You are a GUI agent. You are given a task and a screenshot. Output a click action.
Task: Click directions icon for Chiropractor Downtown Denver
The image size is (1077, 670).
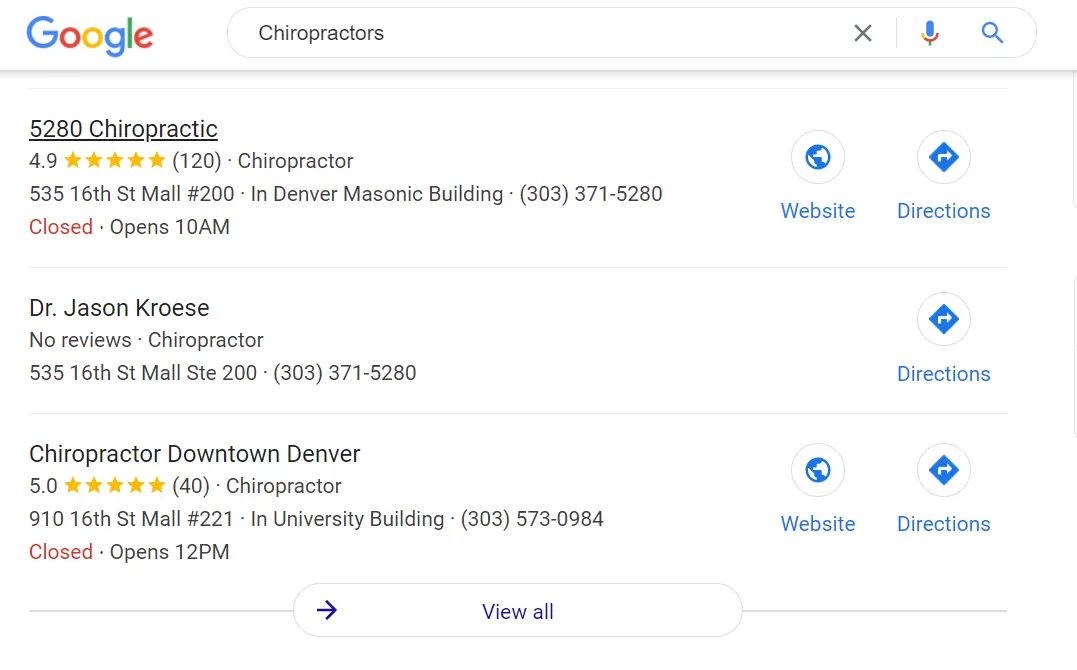(x=943, y=470)
